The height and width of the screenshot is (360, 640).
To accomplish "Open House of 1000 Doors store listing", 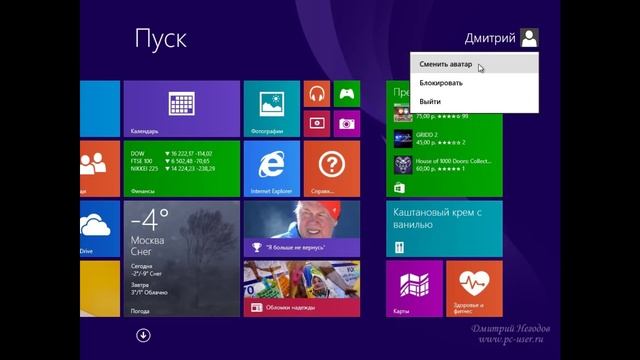I will click(444, 164).
